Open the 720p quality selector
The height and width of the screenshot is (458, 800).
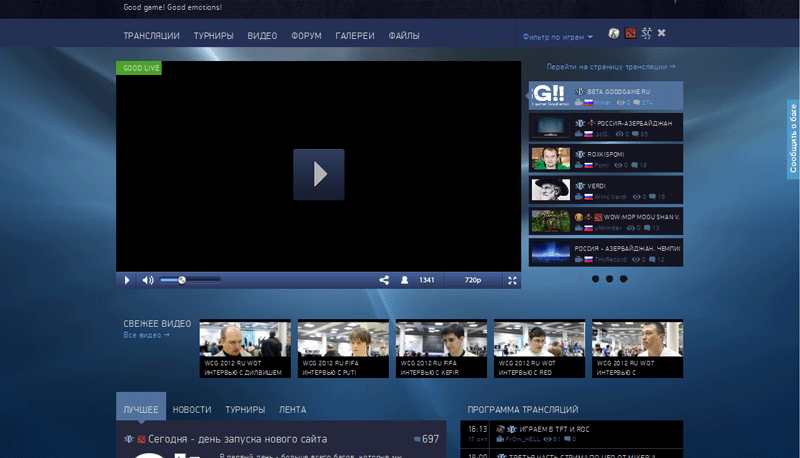pyautogui.click(x=472, y=280)
